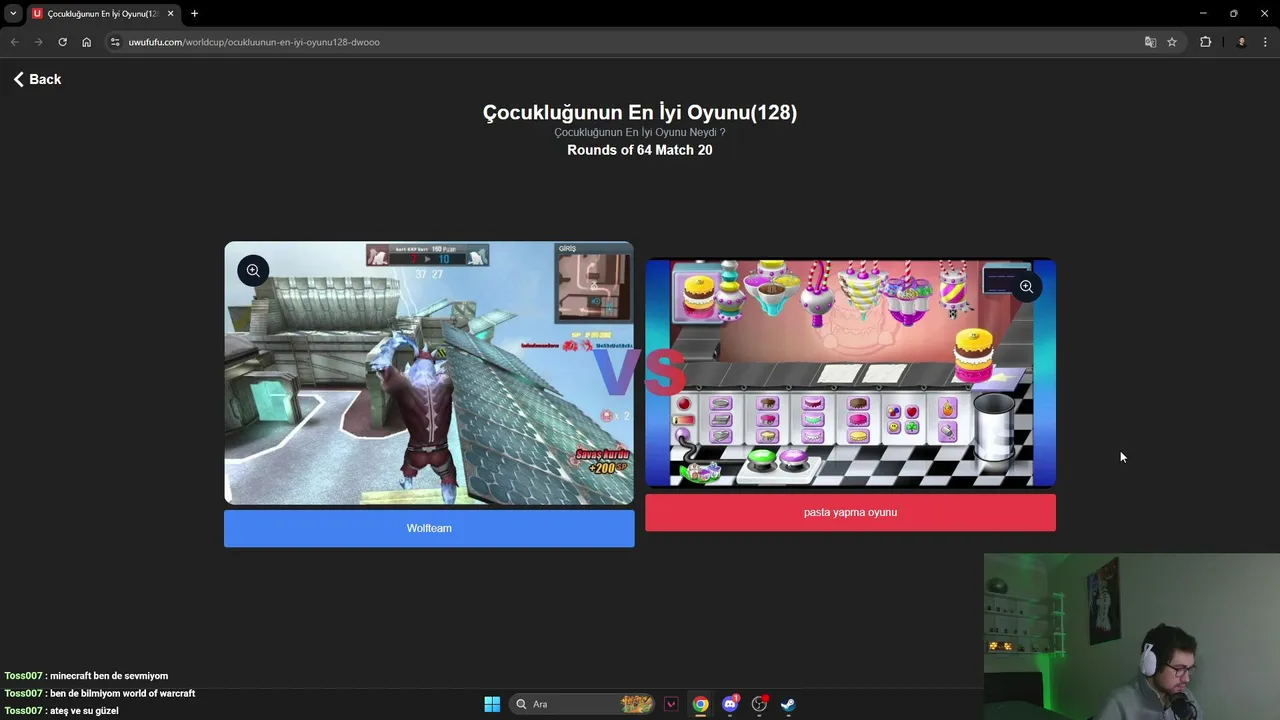Vote for pasta yapma oyunu red button

coord(850,512)
